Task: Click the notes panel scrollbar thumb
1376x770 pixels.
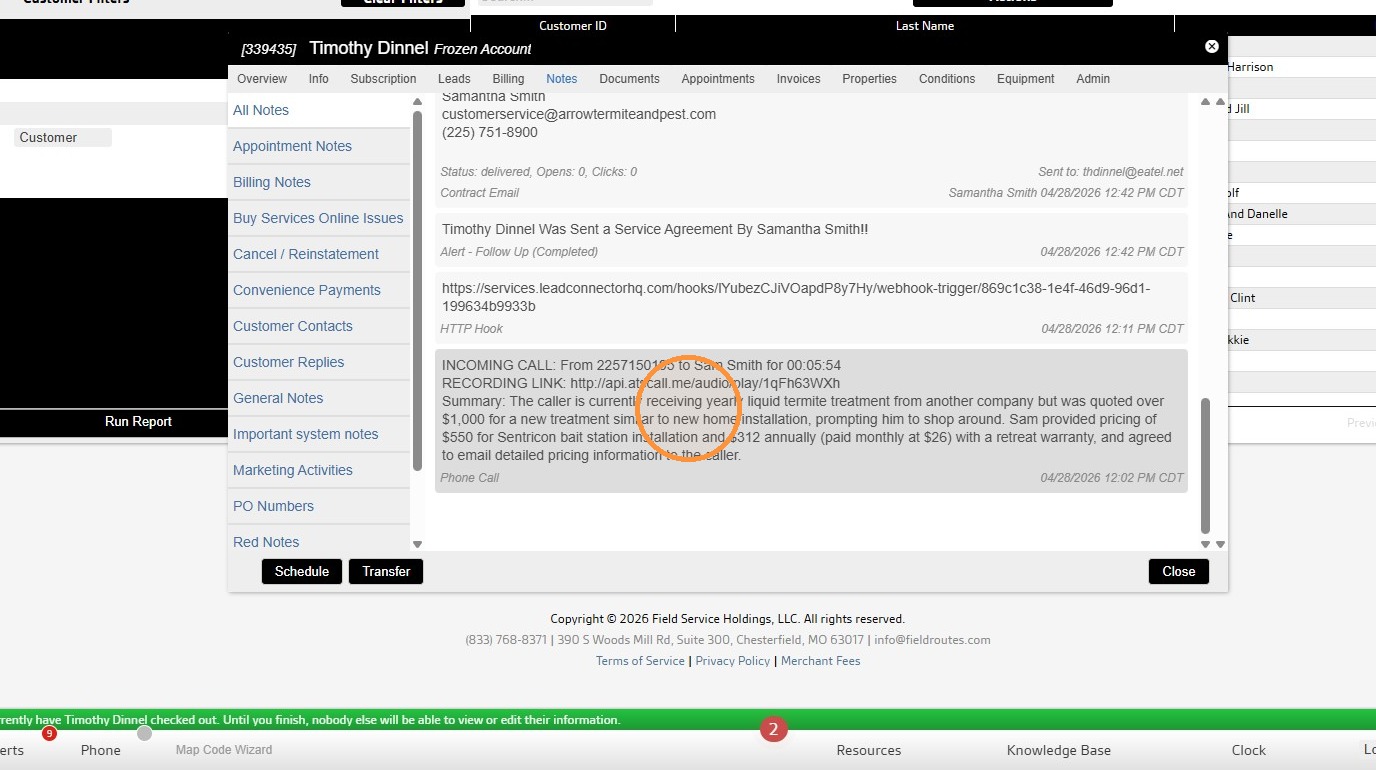Action: click(1205, 466)
